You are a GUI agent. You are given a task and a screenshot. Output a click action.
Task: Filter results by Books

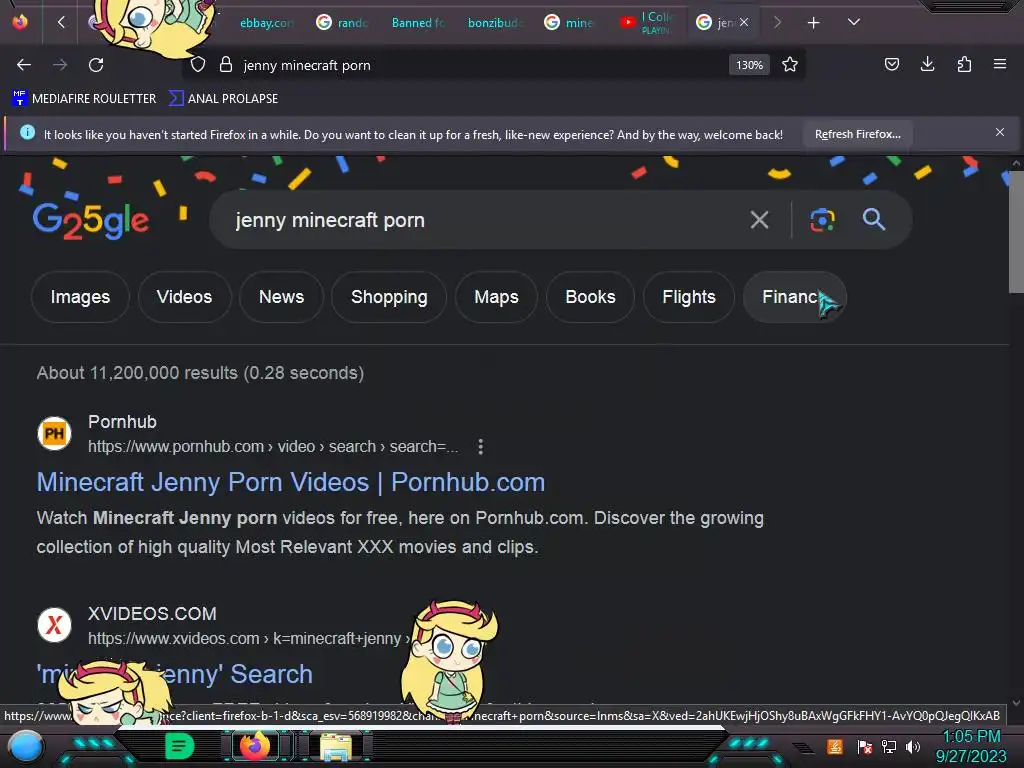click(590, 297)
